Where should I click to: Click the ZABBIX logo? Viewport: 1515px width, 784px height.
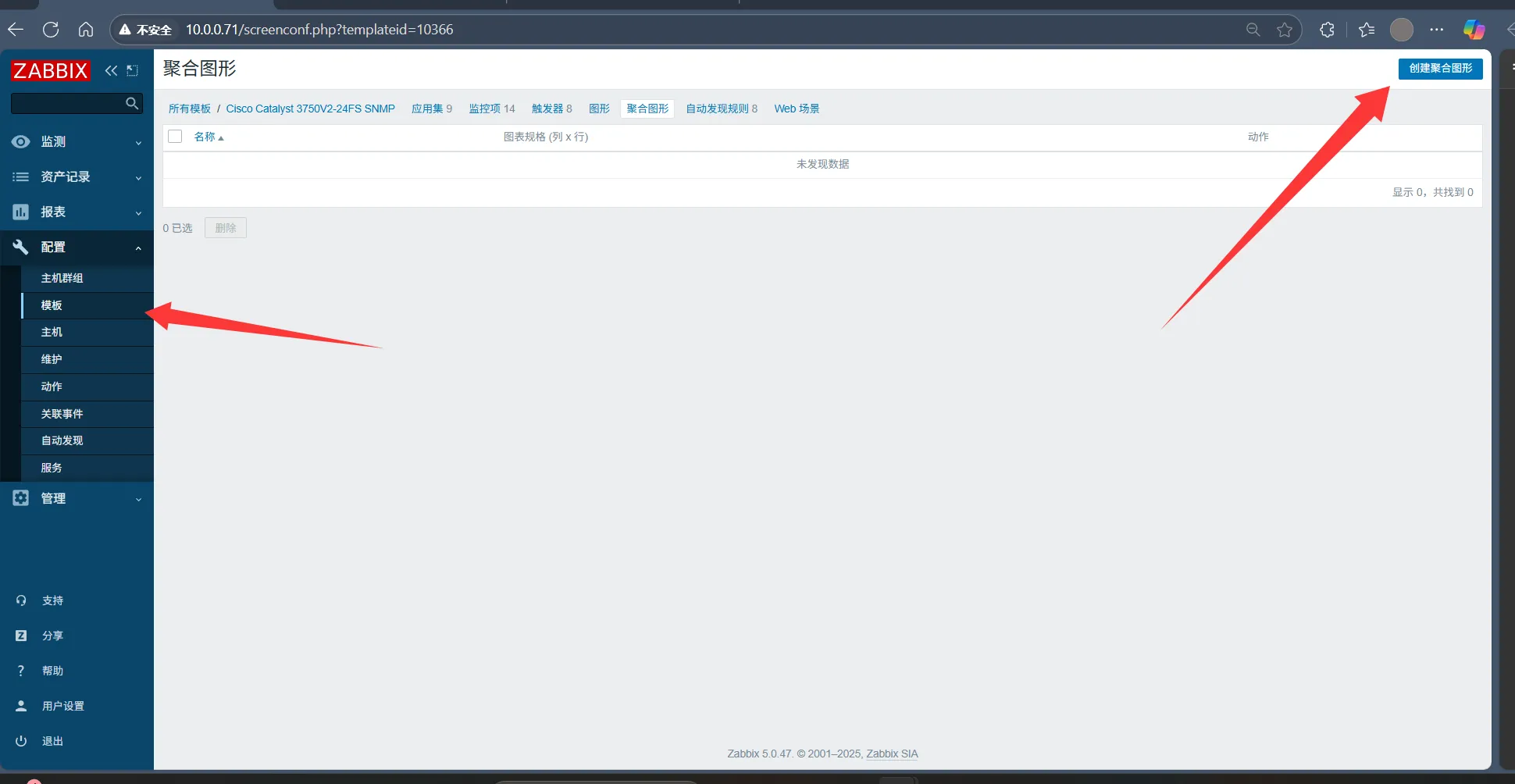click(x=51, y=70)
